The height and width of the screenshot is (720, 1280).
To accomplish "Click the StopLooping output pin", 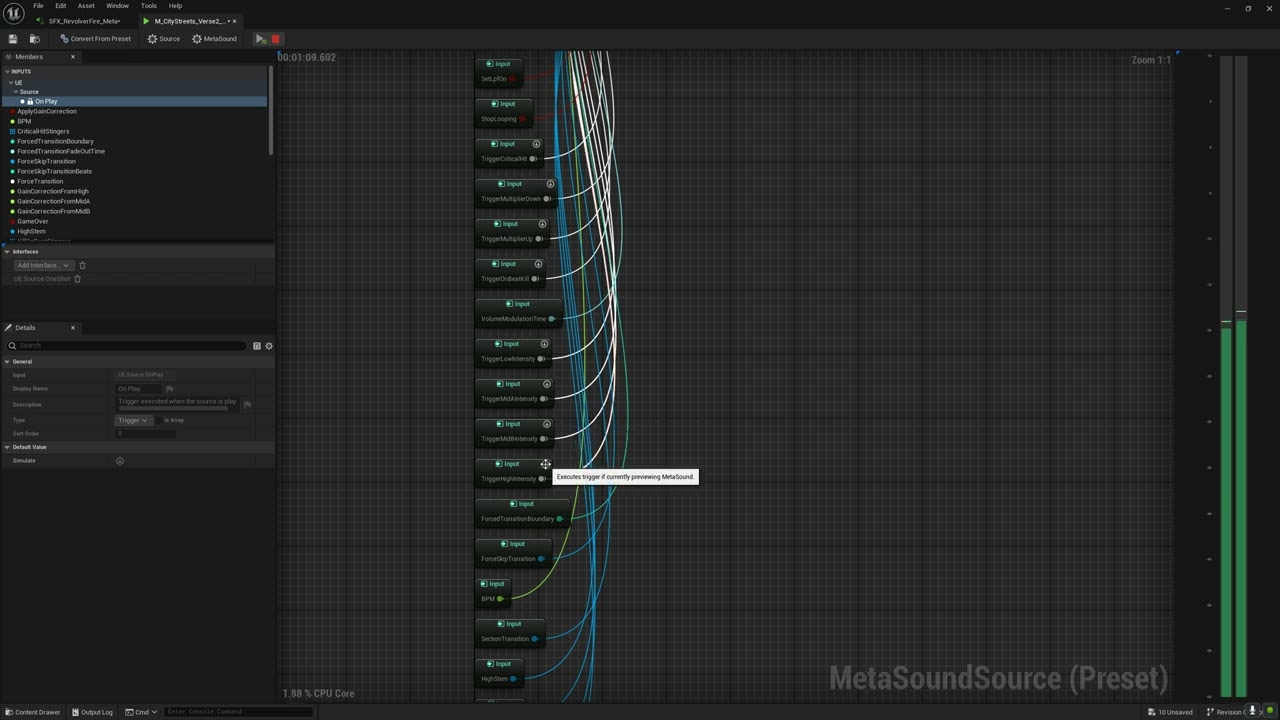I will click(x=522, y=119).
